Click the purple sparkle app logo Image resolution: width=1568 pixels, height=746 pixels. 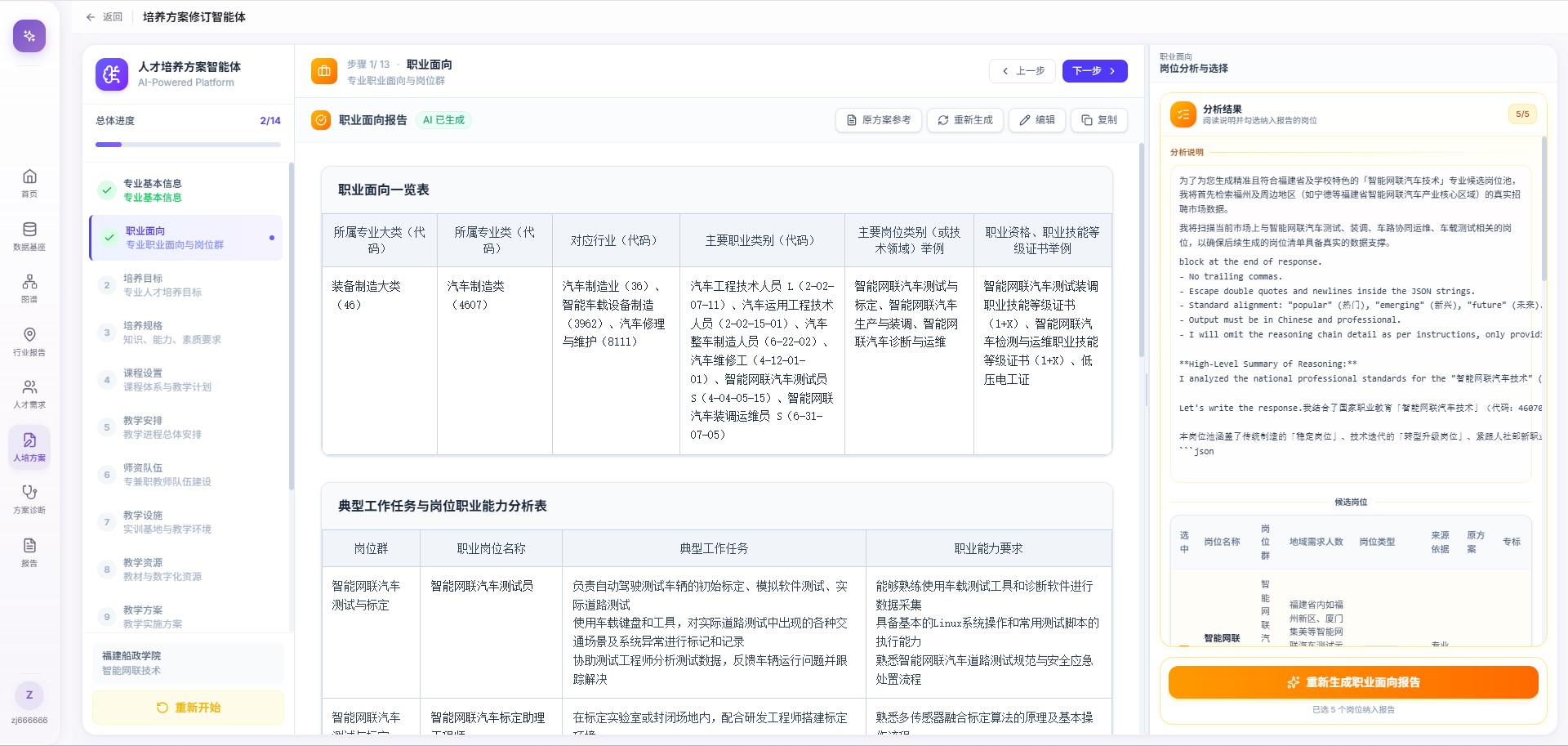click(29, 36)
